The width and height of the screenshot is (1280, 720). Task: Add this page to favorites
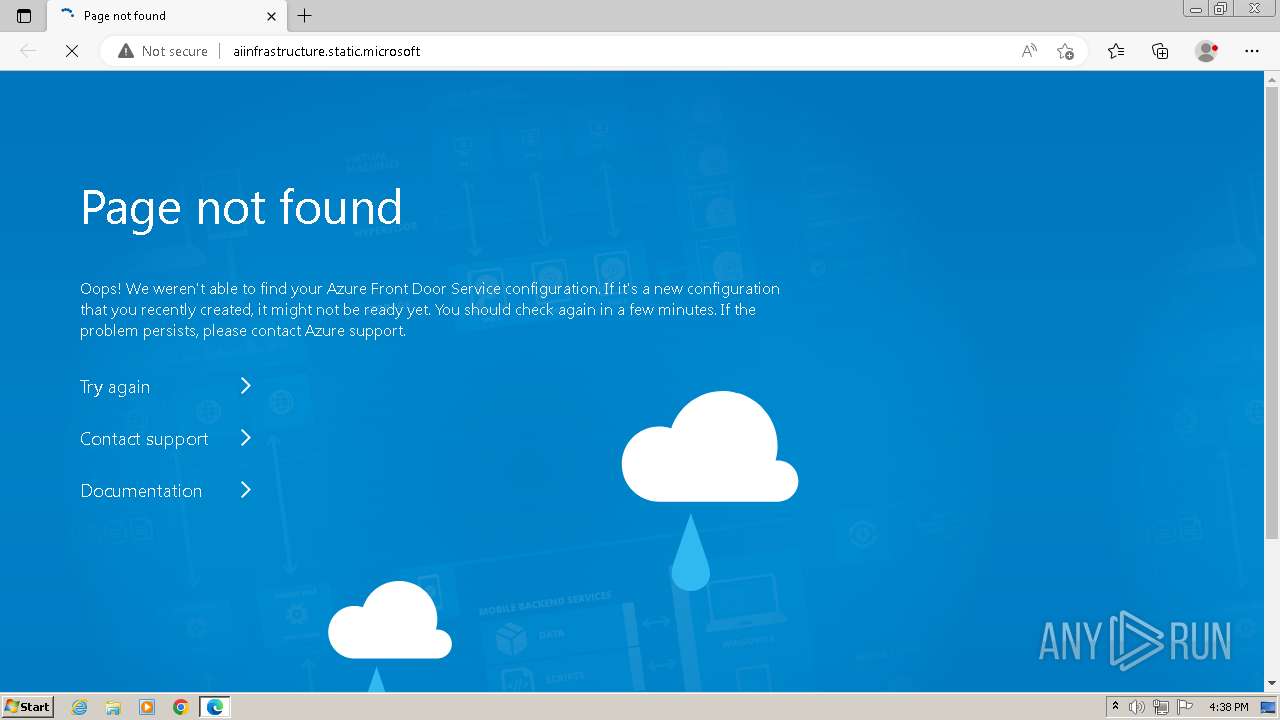point(1065,51)
